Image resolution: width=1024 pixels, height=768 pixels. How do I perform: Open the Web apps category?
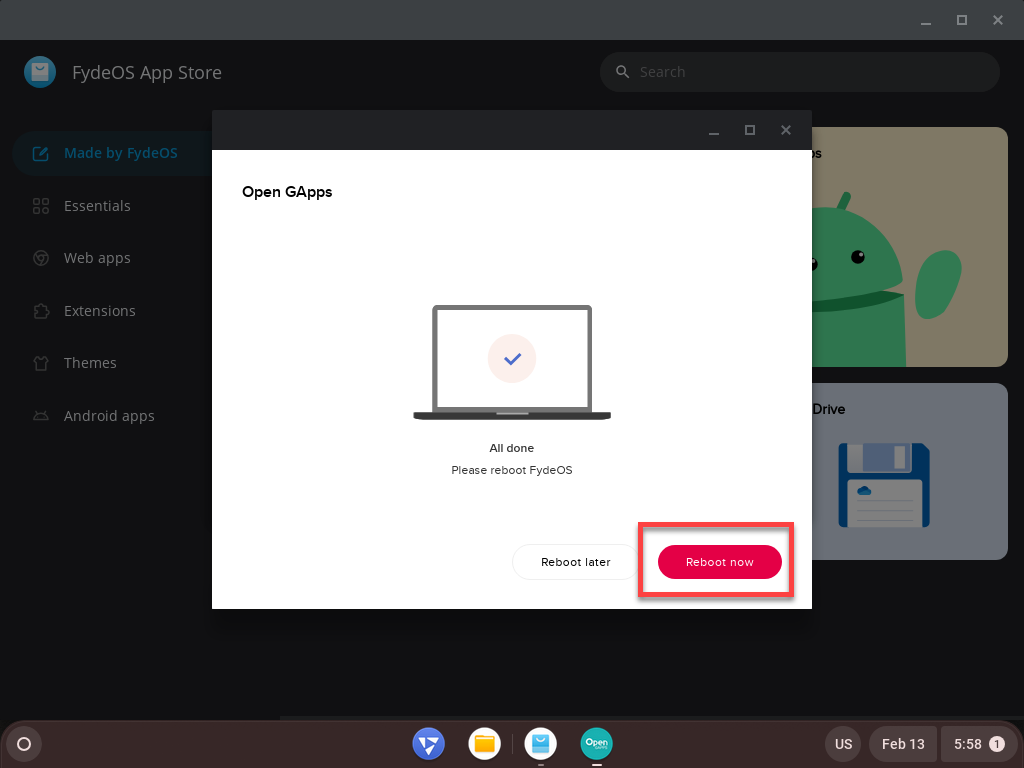(97, 258)
